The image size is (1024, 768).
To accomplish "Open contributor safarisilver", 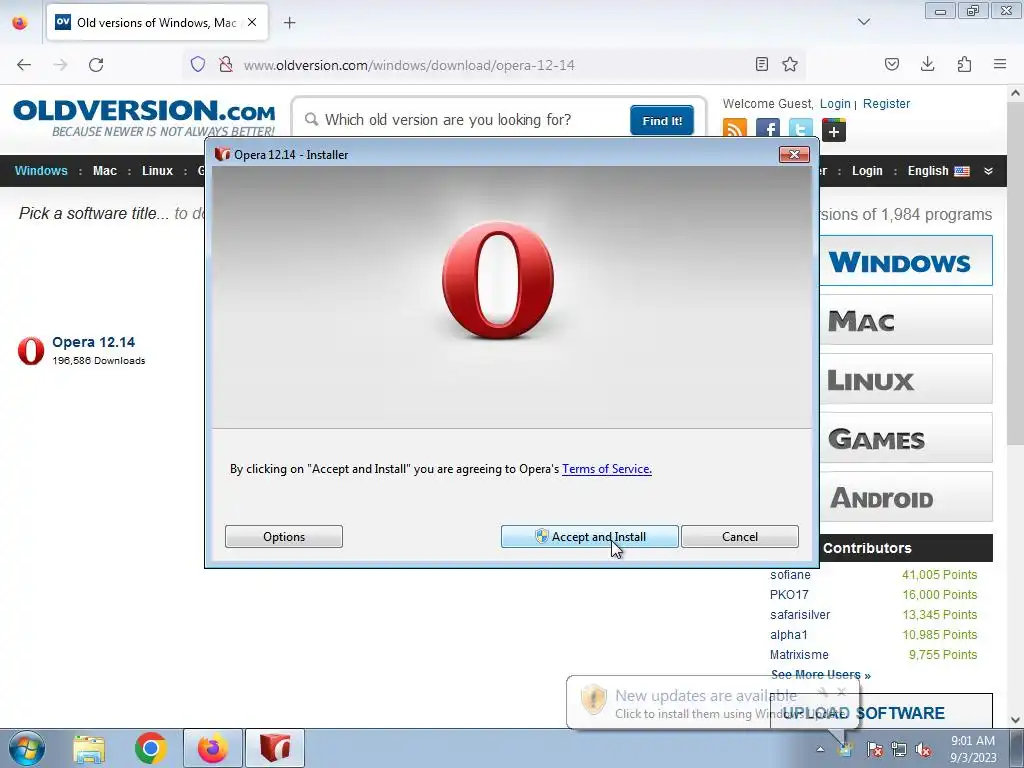I will (800, 615).
